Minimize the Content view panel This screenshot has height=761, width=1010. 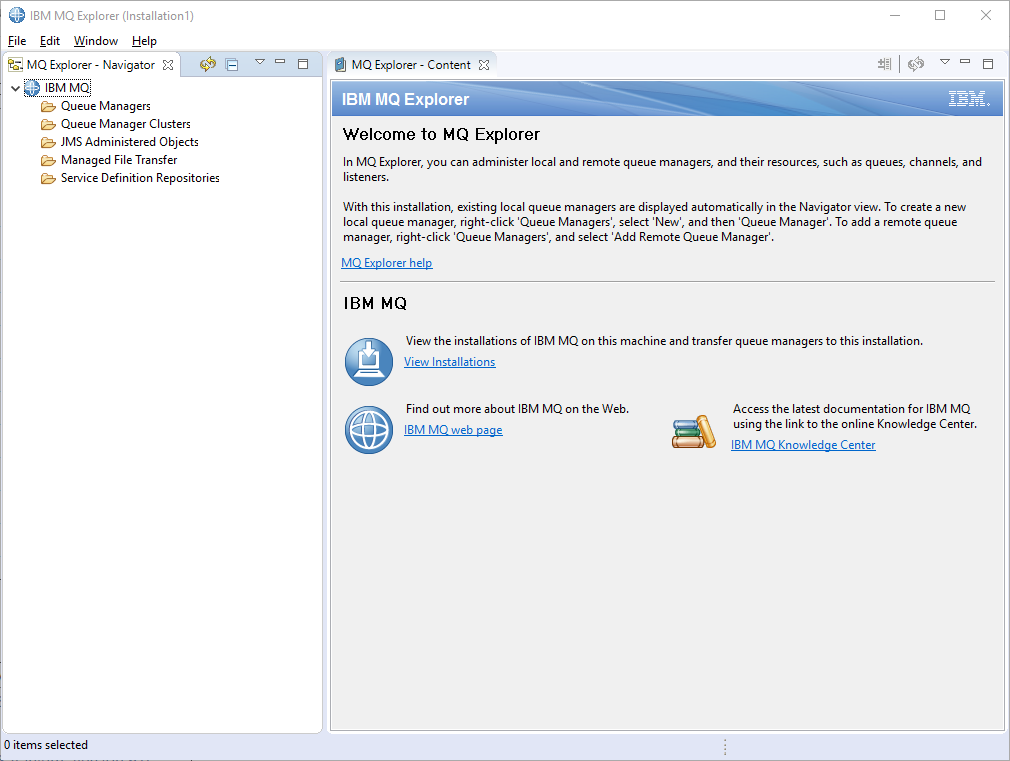pyautogui.click(x=965, y=62)
